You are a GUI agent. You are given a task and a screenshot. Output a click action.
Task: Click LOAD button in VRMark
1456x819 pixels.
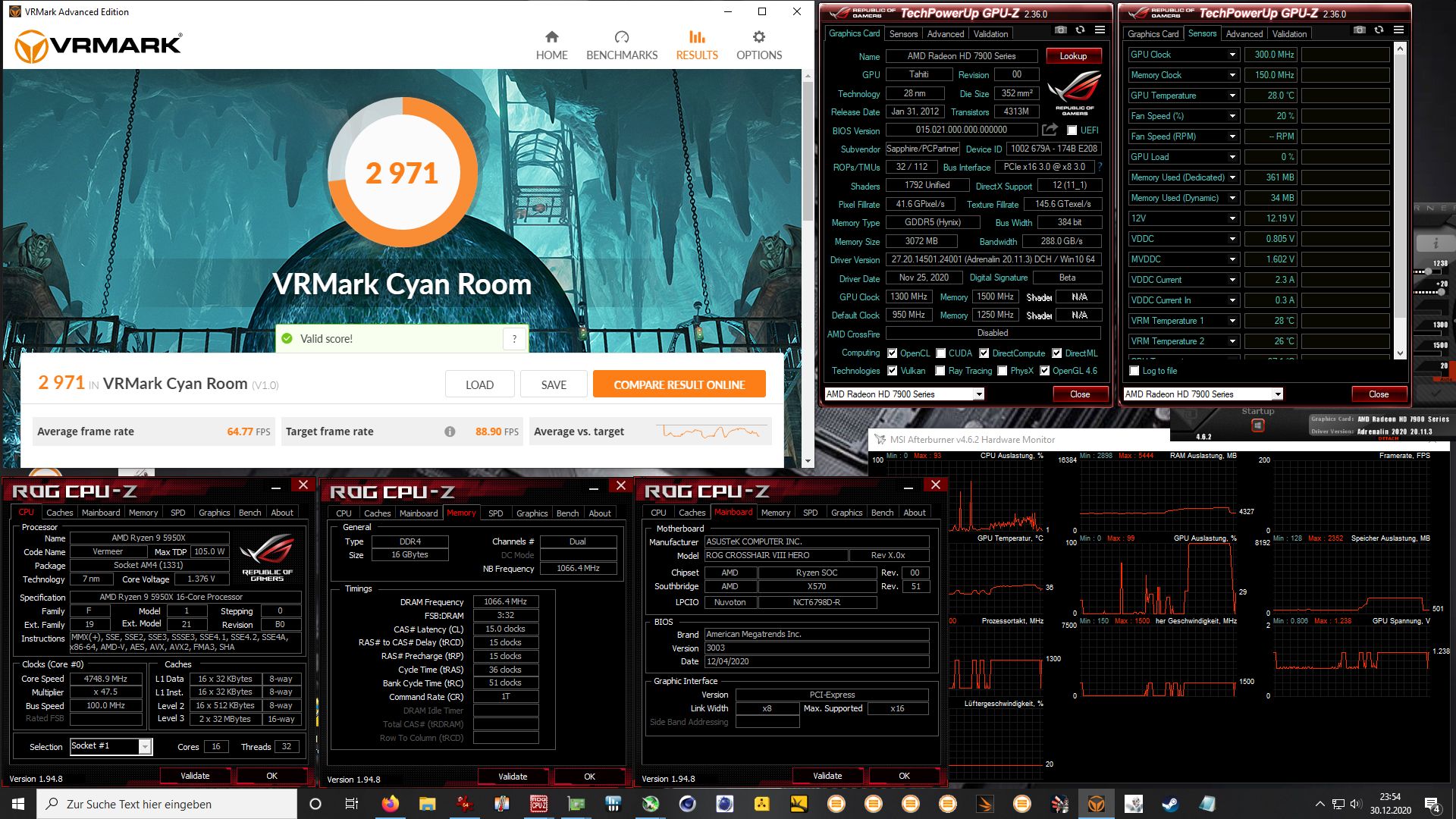(x=479, y=384)
